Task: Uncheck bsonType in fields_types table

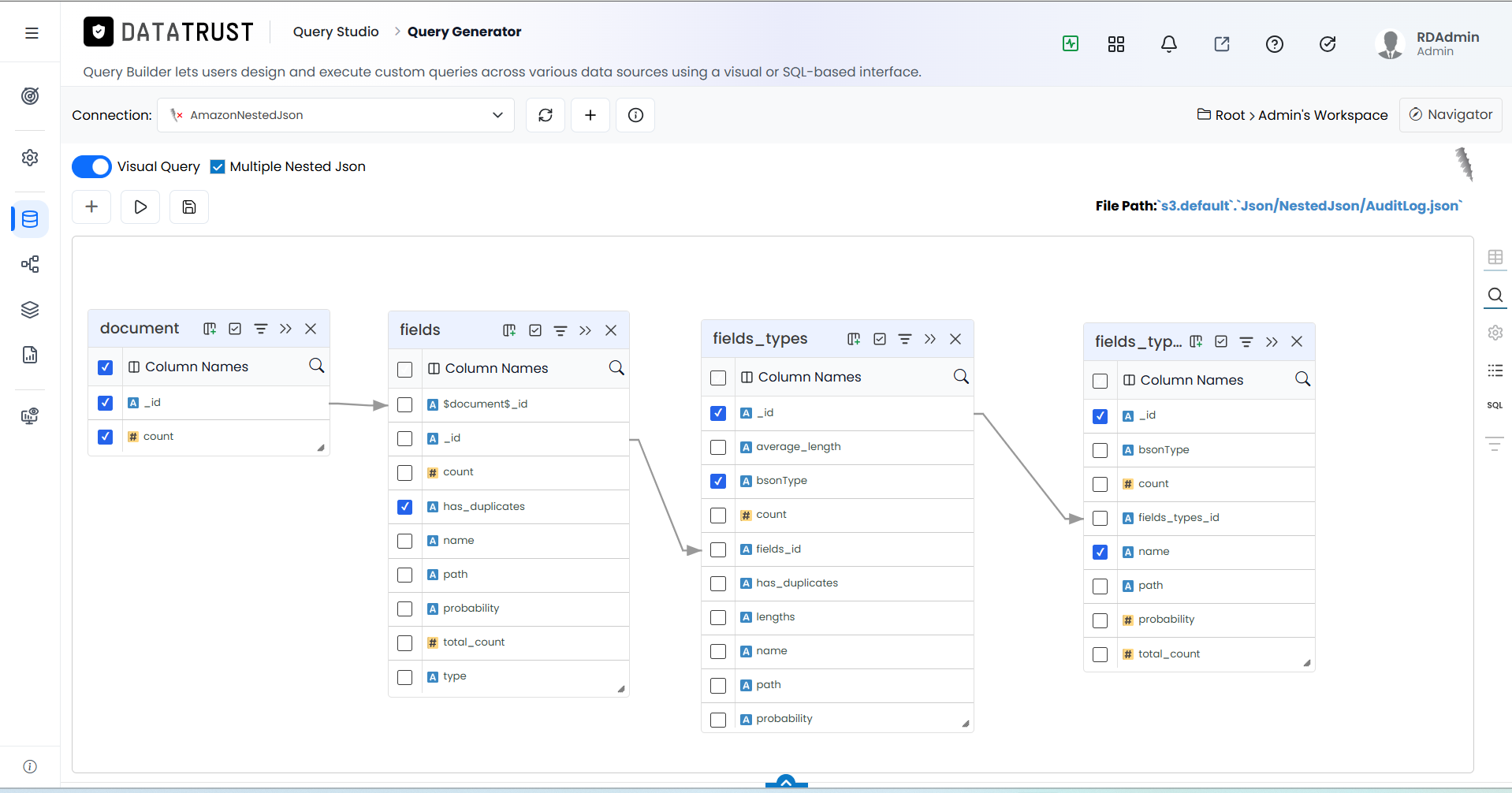Action: click(718, 481)
